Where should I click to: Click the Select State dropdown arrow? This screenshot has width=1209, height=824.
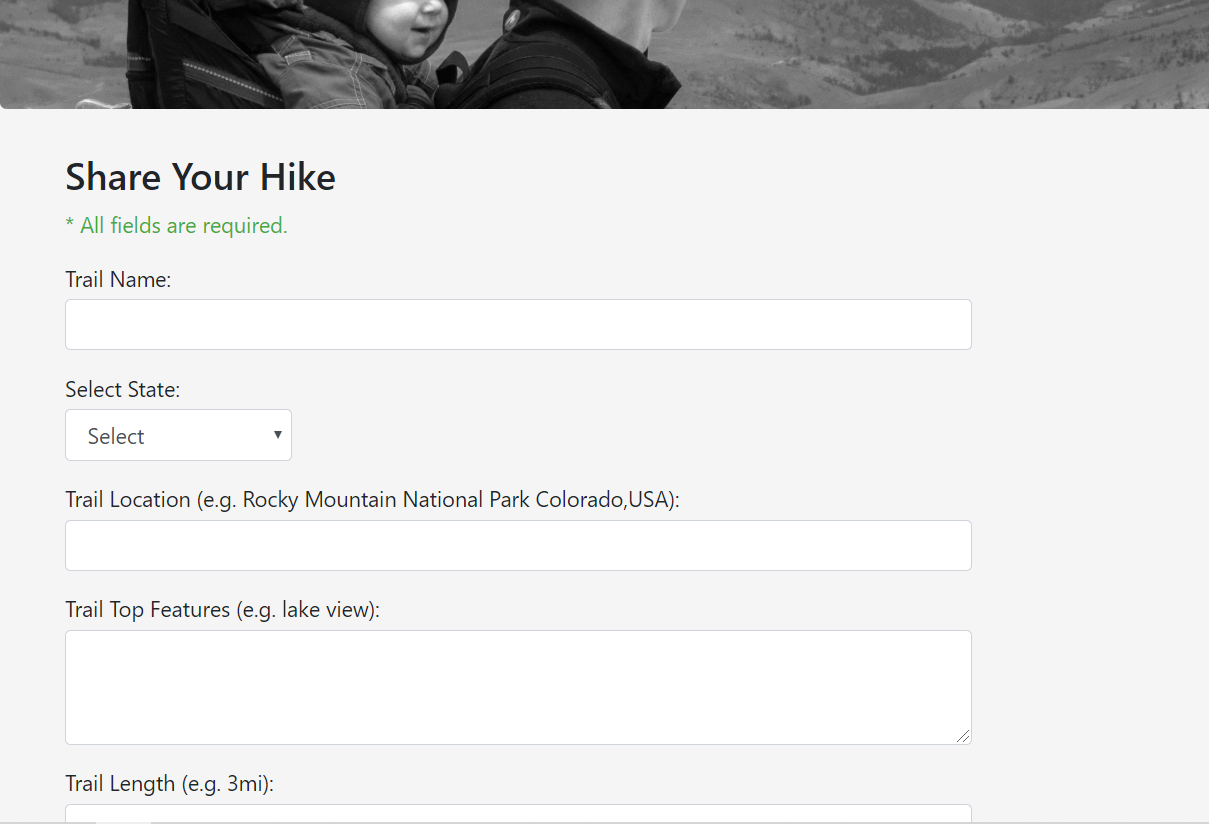tap(277, 435)
